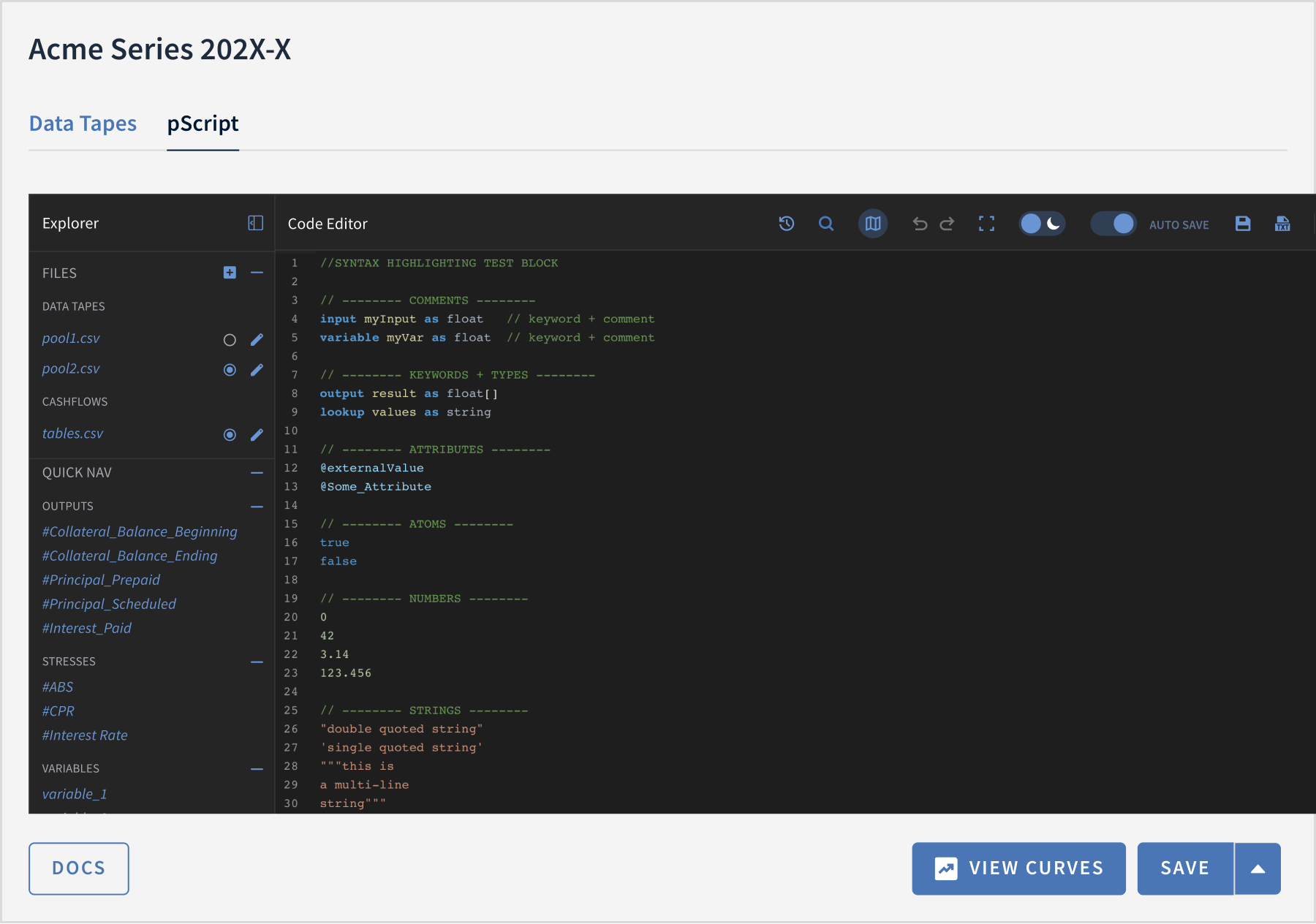Click the VIEW CURVES button
This screenshot has height=924, width=1316.
coord(1018,868)
